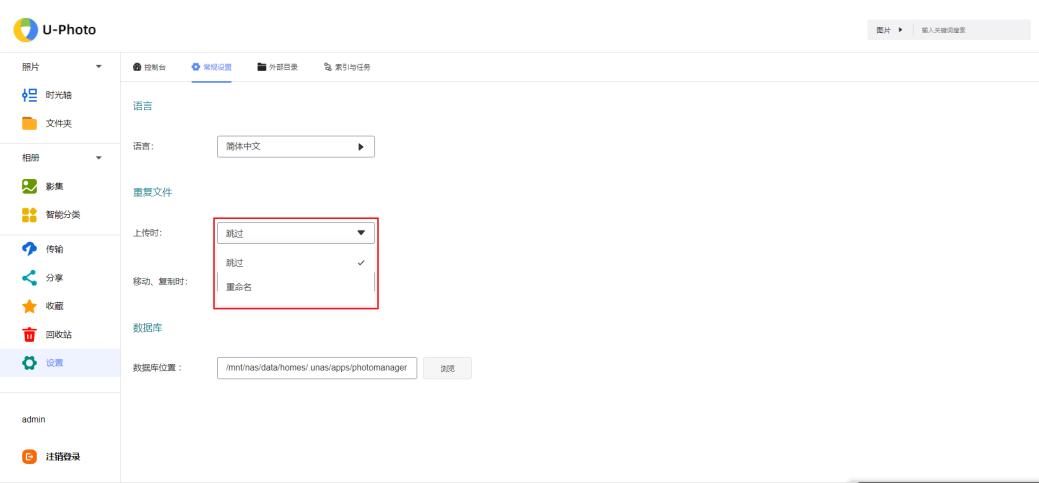Collapse the 照片 sidebar section
This screenshot has height=483, width=1039.
98,67
